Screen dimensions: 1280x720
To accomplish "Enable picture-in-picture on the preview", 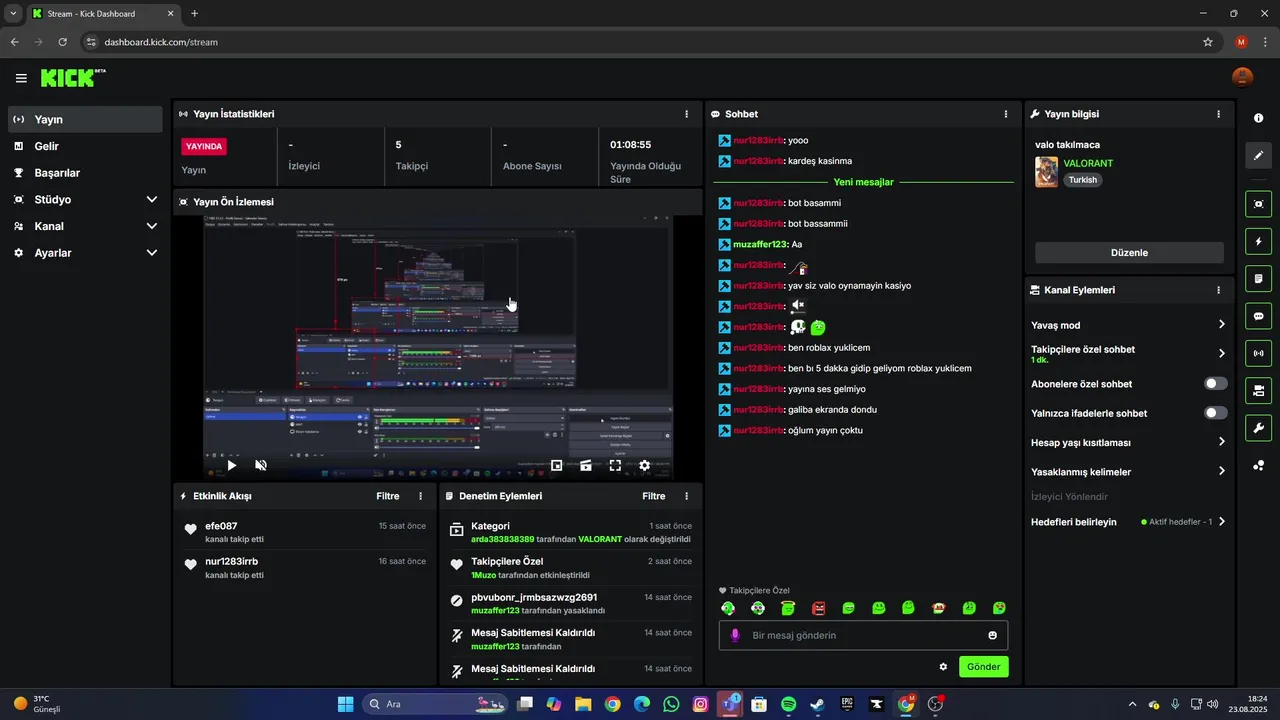I will [557, 465].
